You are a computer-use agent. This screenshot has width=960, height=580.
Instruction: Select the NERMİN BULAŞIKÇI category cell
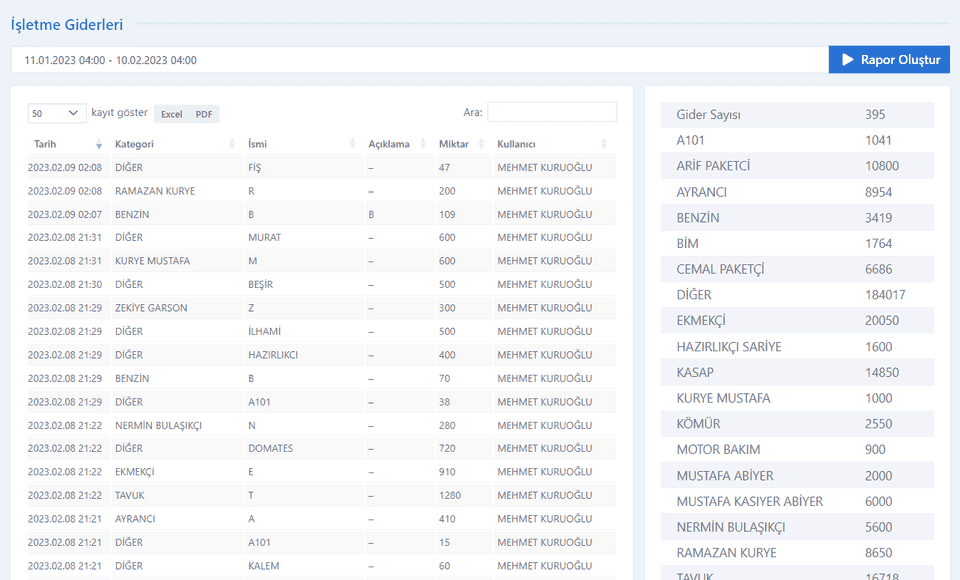point(176,425)
